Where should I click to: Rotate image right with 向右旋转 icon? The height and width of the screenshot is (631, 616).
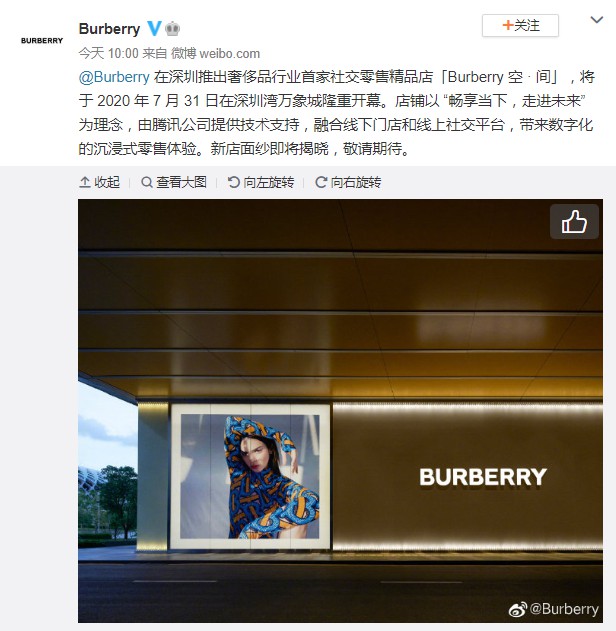point(321,183)
